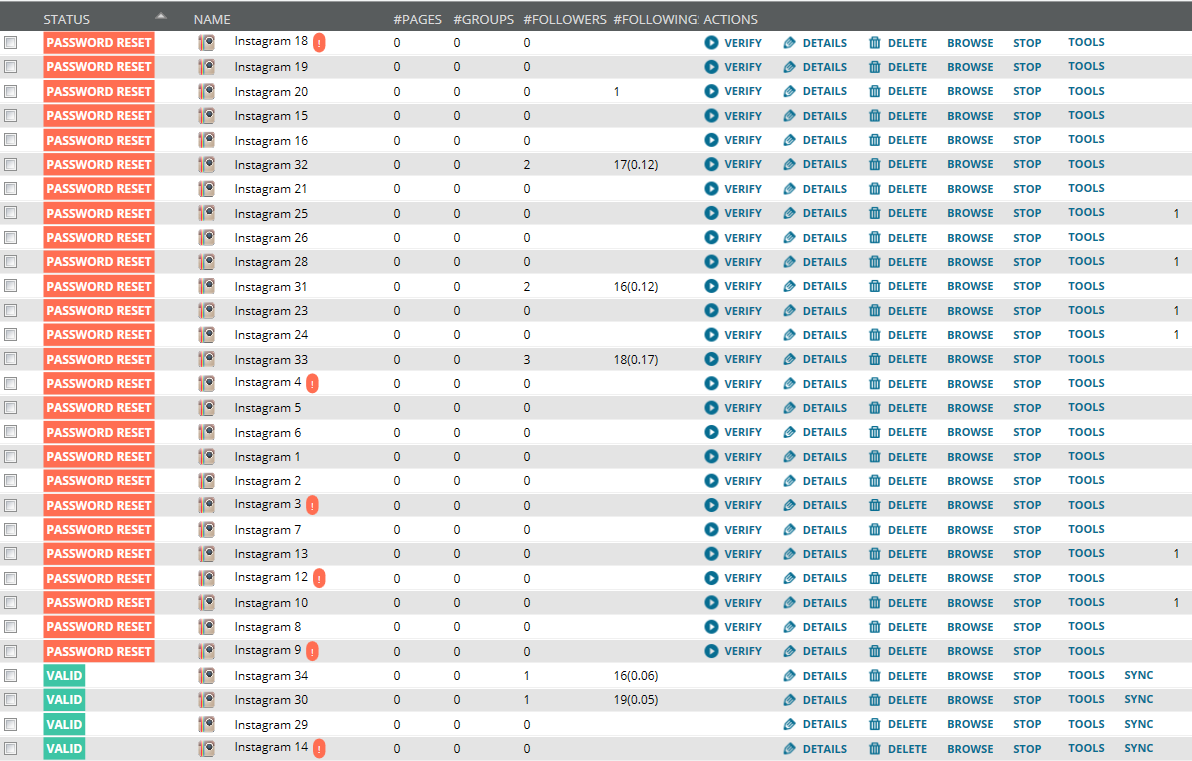The width and height of the screenshot is (1192, 761).
Task: Click the warning badge next to Instagram 3
Action: [x=312, y=505]
